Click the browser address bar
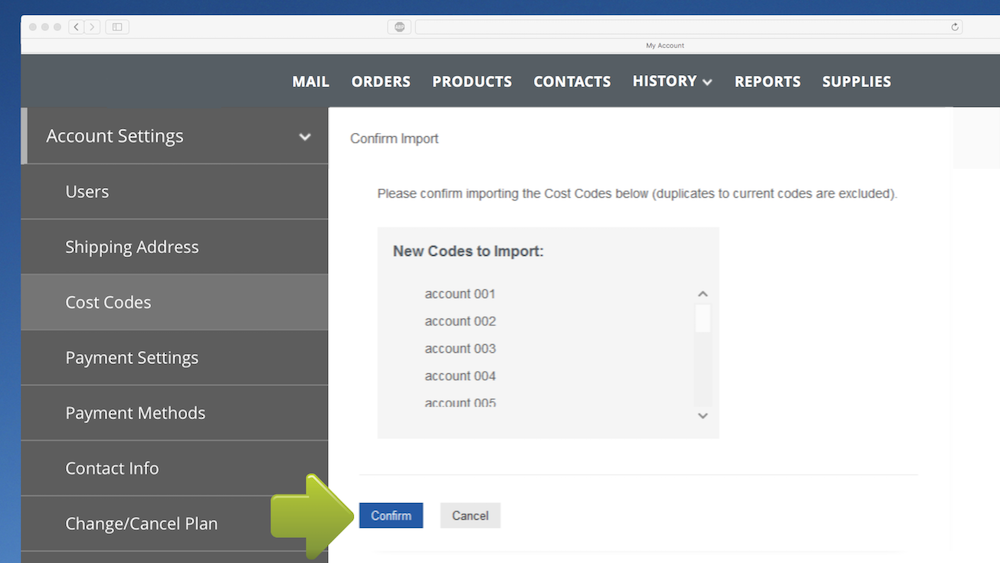Image resolution: width=1000 pixels, height=563 pixels. pos(689,27)
